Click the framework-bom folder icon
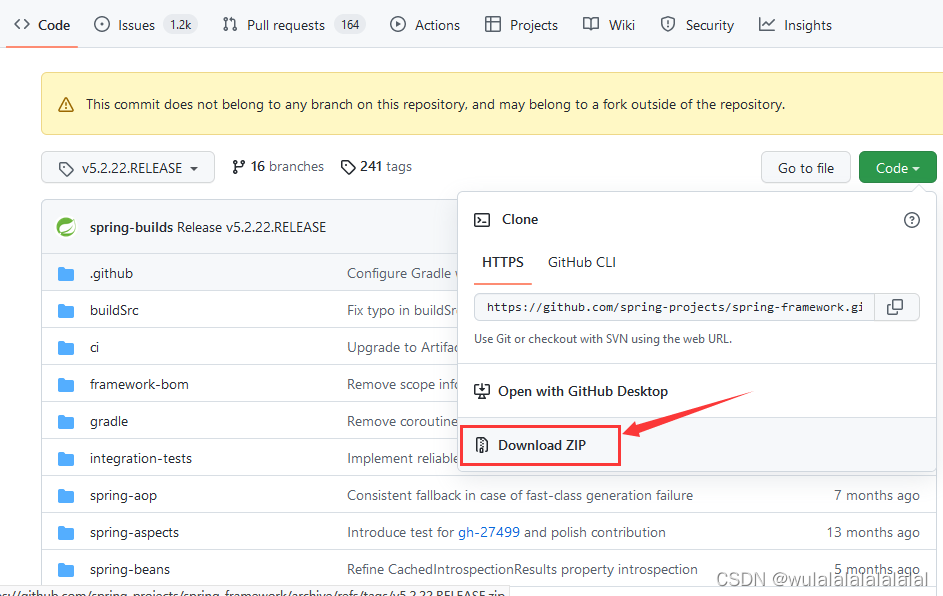943x596 pixels. pyautogui.click(x=66, y=385)
